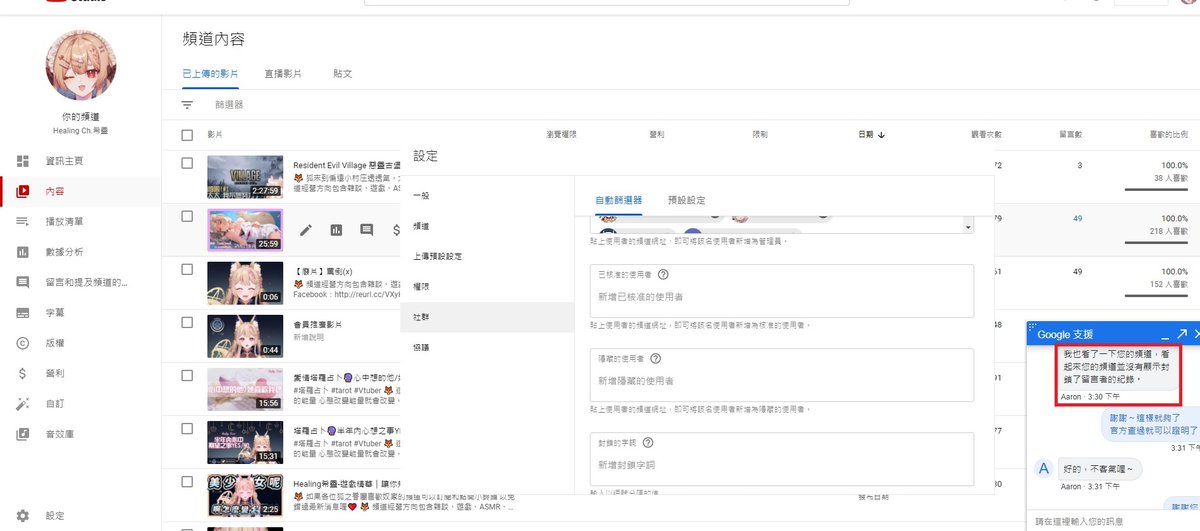The width and height of the screenshot is (1200, 531).
Task: Open the 字幕 subtitles icon
Action: (22, 313)
